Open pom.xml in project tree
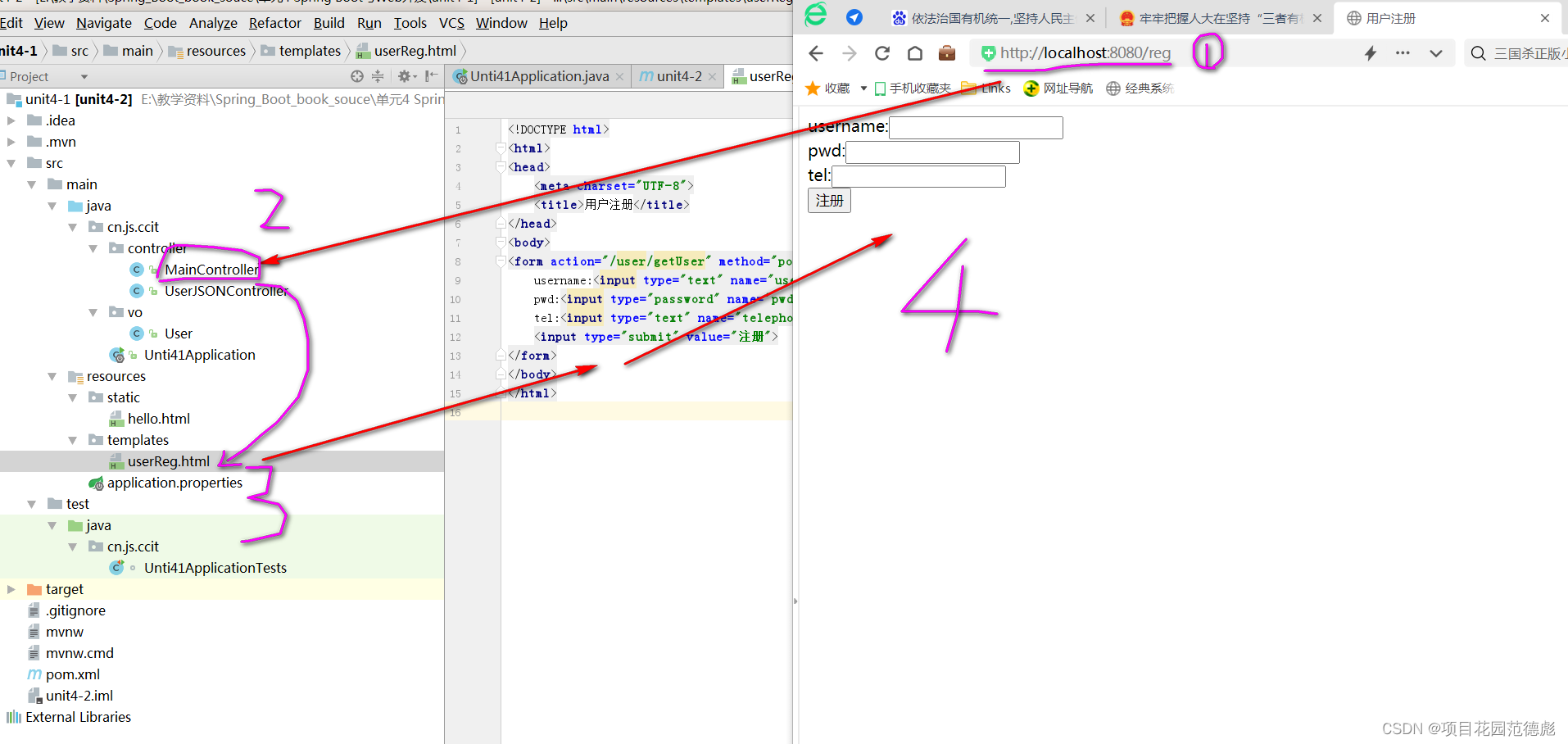1568x744 pixels. pyautogui.click(x=72, y=674)
